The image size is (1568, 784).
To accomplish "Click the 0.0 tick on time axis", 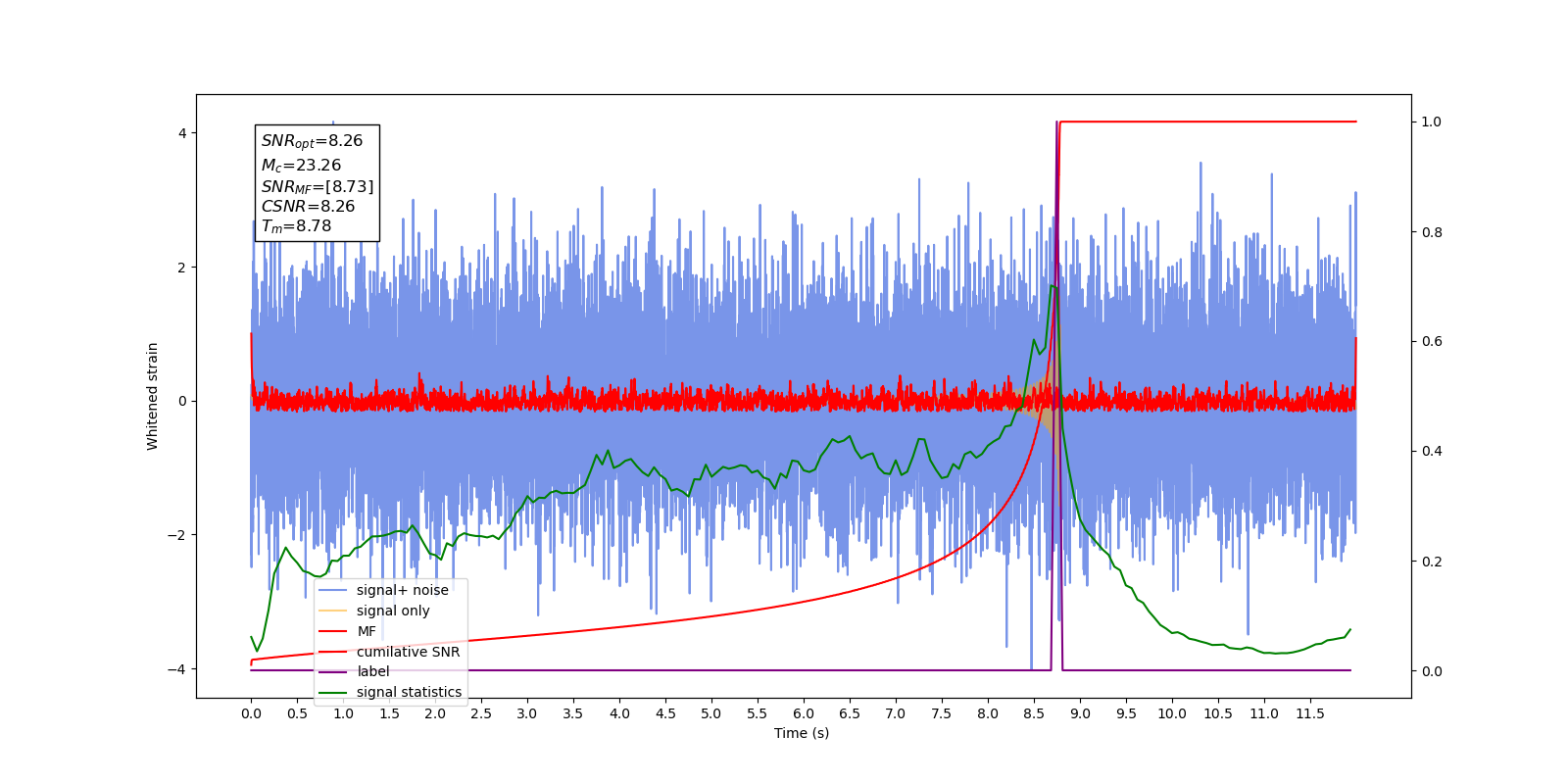I will (x=251, y=713).
